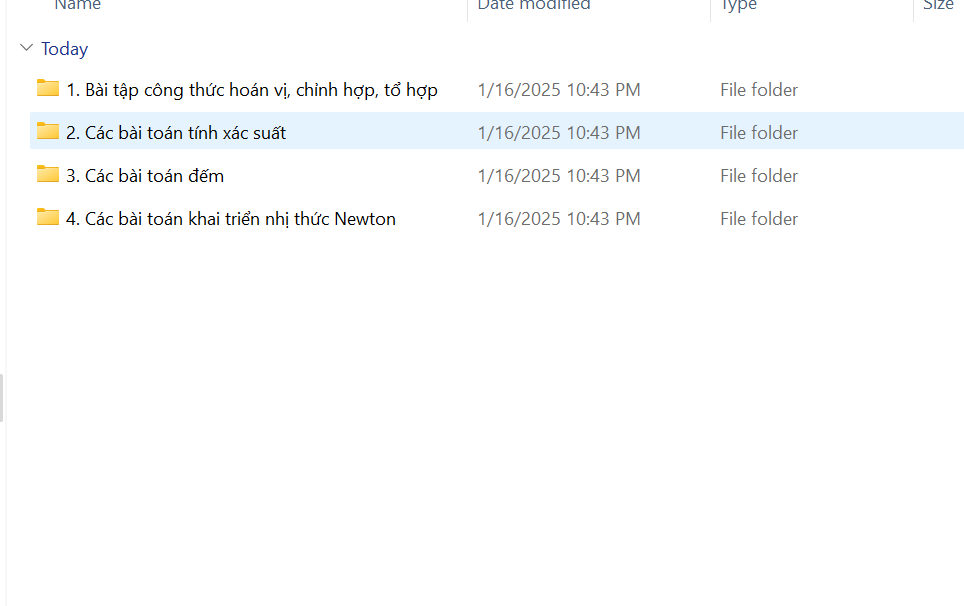This screenshot has height=606, width=964.
Task: Select "4. Các bài toán khai triển nhị thức Newton"
Action: click(230, 219)
